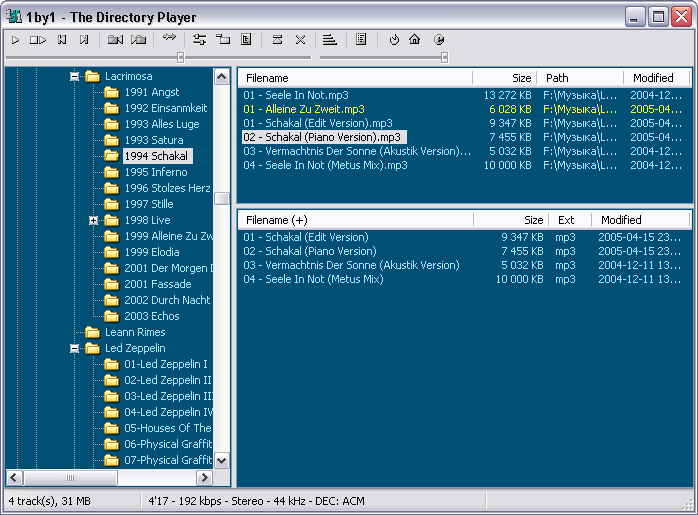Select the 1997 Stille folder
698x515 pixels.
[x=149, y=204]
